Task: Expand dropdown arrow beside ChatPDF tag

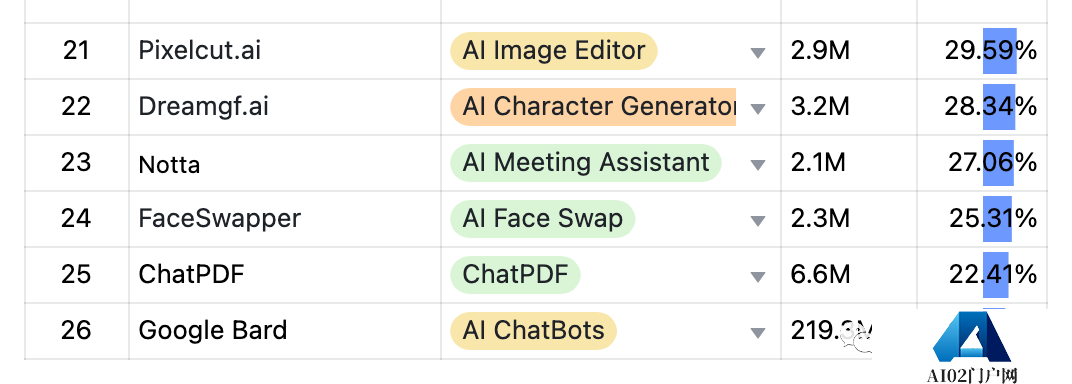Action: [x=757, y=277]
